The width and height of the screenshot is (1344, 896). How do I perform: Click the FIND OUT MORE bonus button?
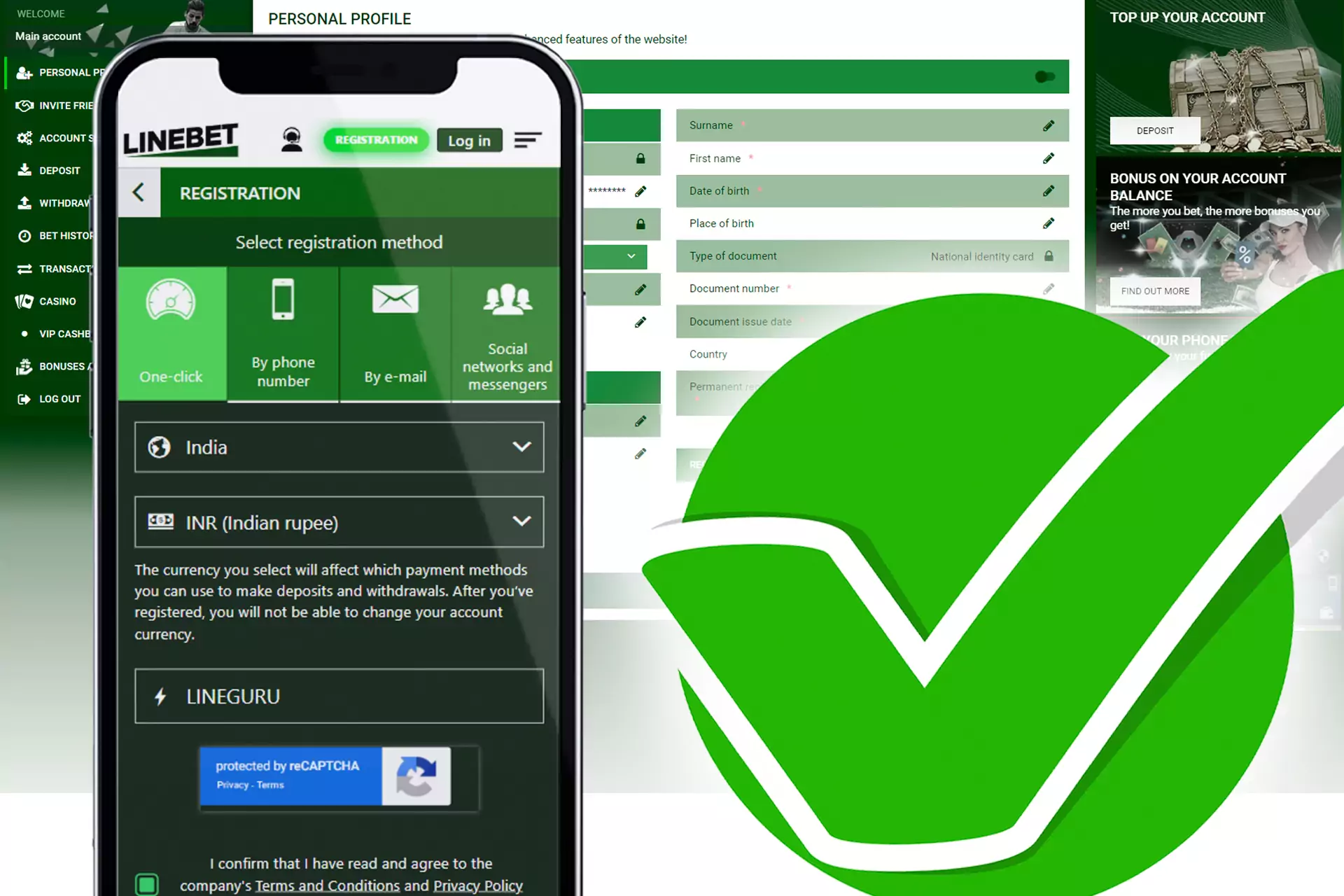click(1155, 290)
